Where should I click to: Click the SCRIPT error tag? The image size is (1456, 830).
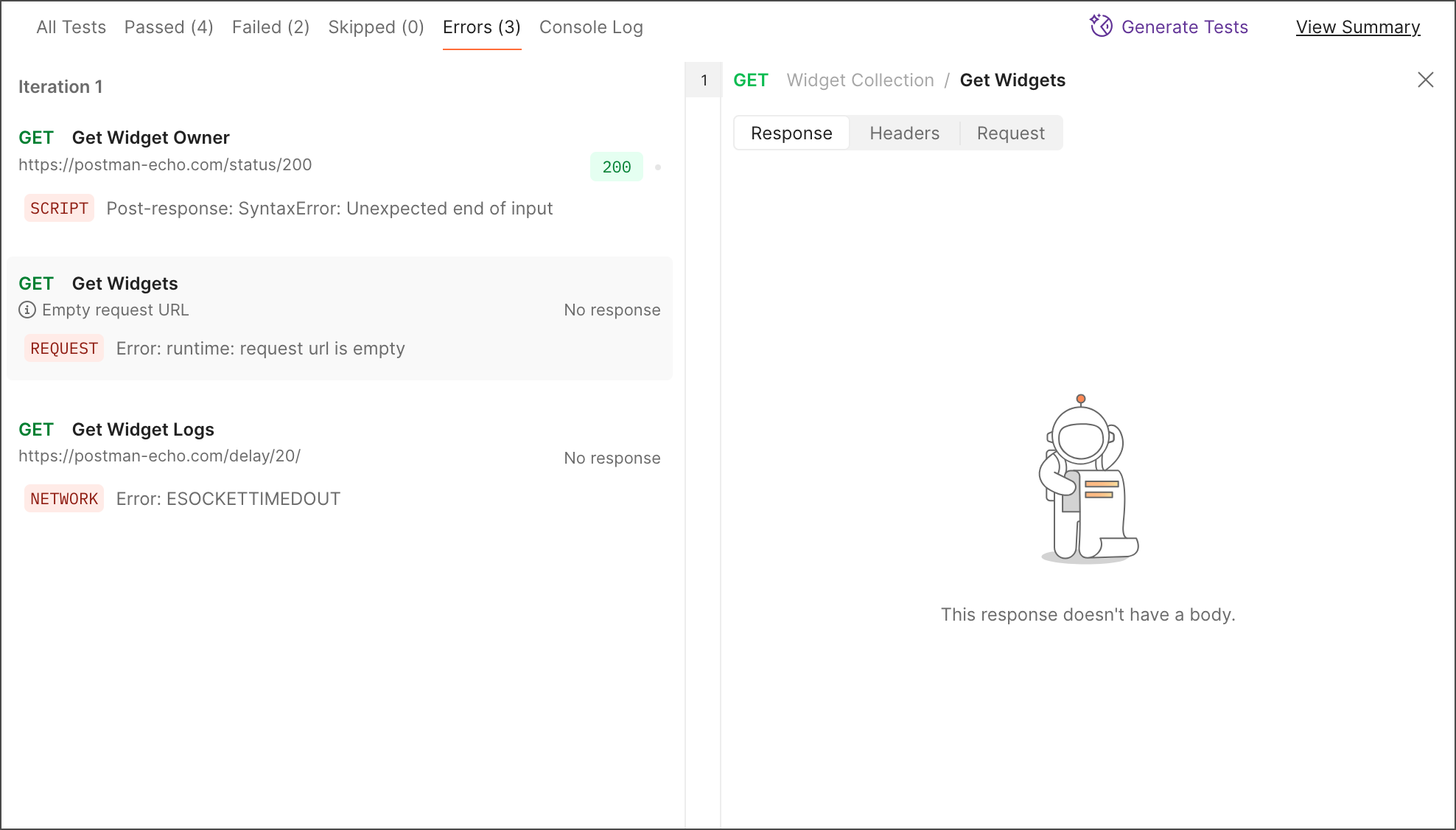click(59, 209)
